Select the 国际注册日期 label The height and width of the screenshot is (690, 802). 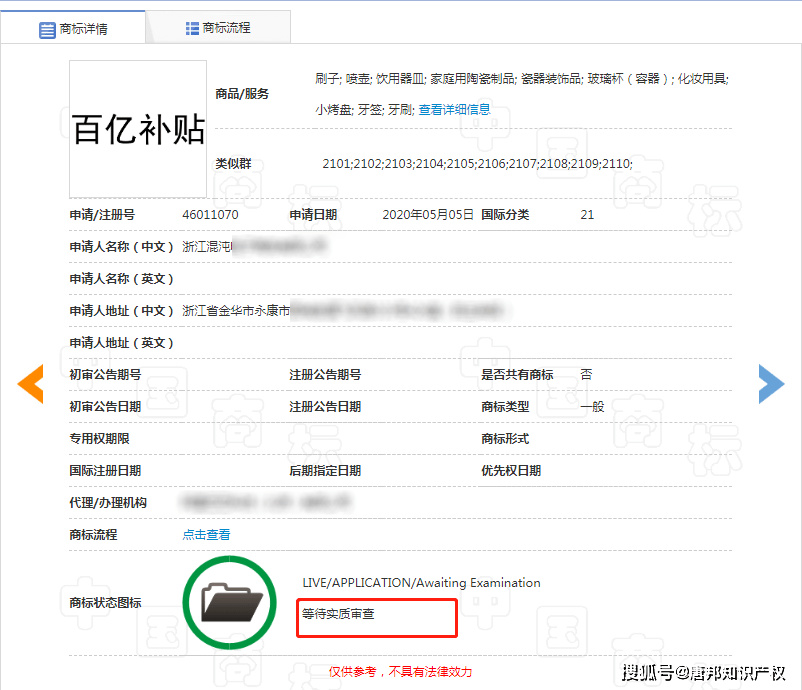point(105,471)
